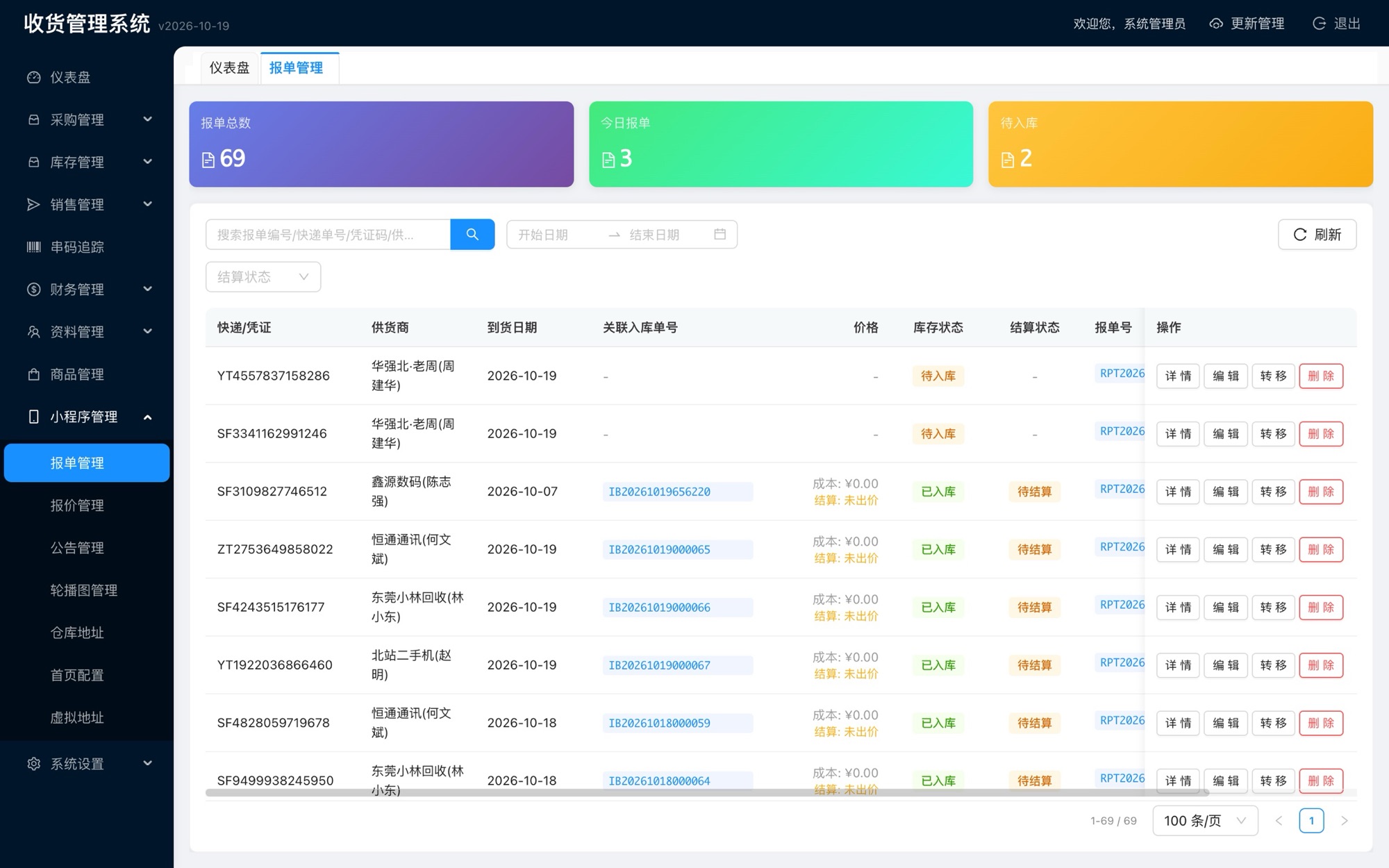The image size is (1389, 868).
Task: Click the document icon in 报单总数 card
Action: tap(208, 160)
